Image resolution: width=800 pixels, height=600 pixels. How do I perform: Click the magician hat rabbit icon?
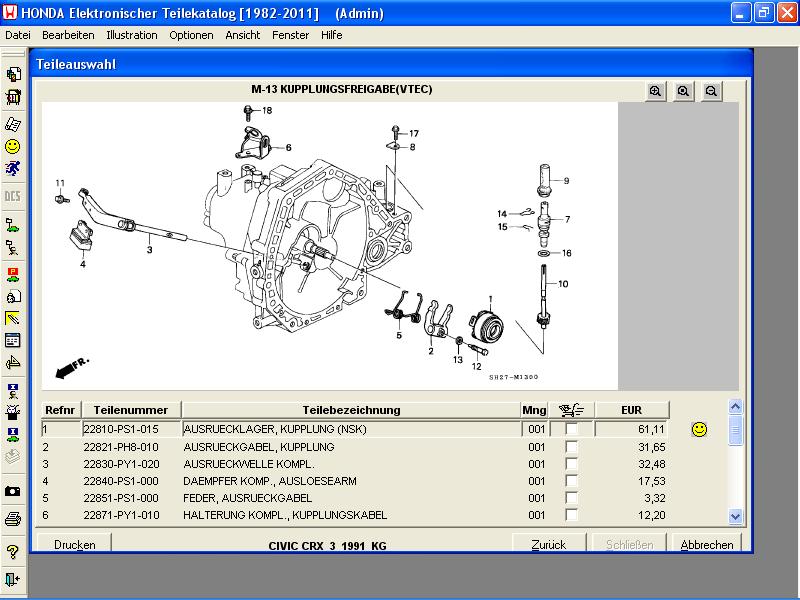pyautogui.click(x=13, y=410)
